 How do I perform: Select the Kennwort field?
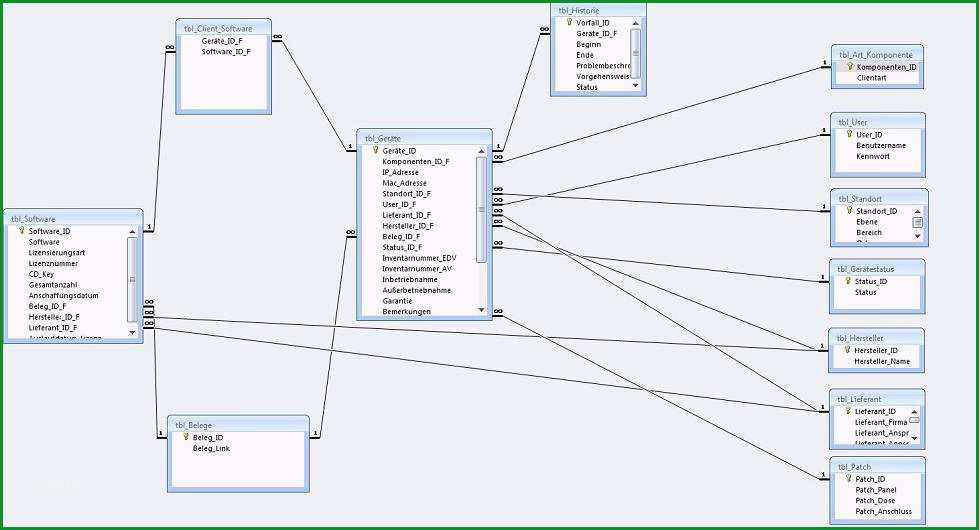873,156
